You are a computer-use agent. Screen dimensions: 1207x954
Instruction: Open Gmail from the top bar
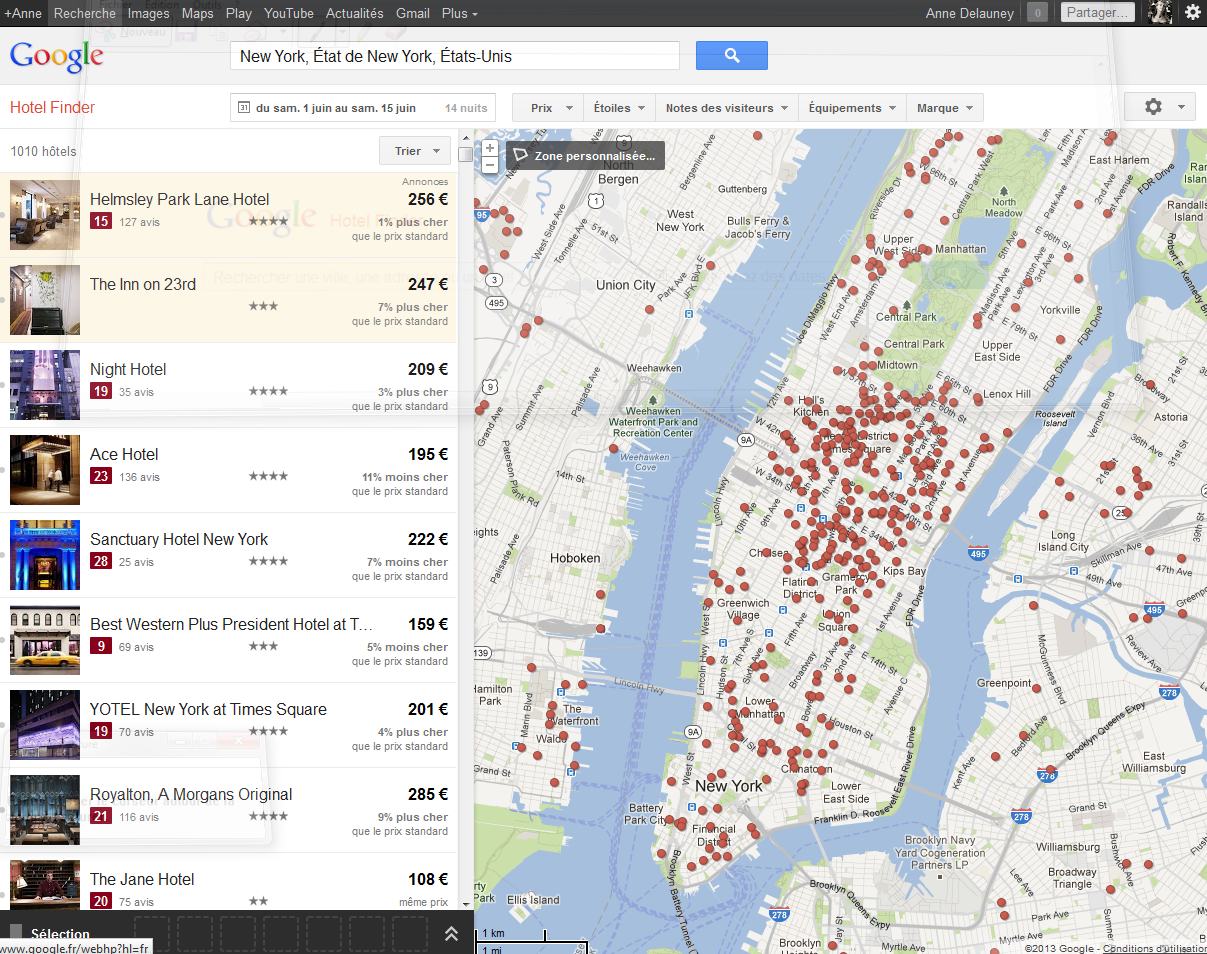pos(413,13)
